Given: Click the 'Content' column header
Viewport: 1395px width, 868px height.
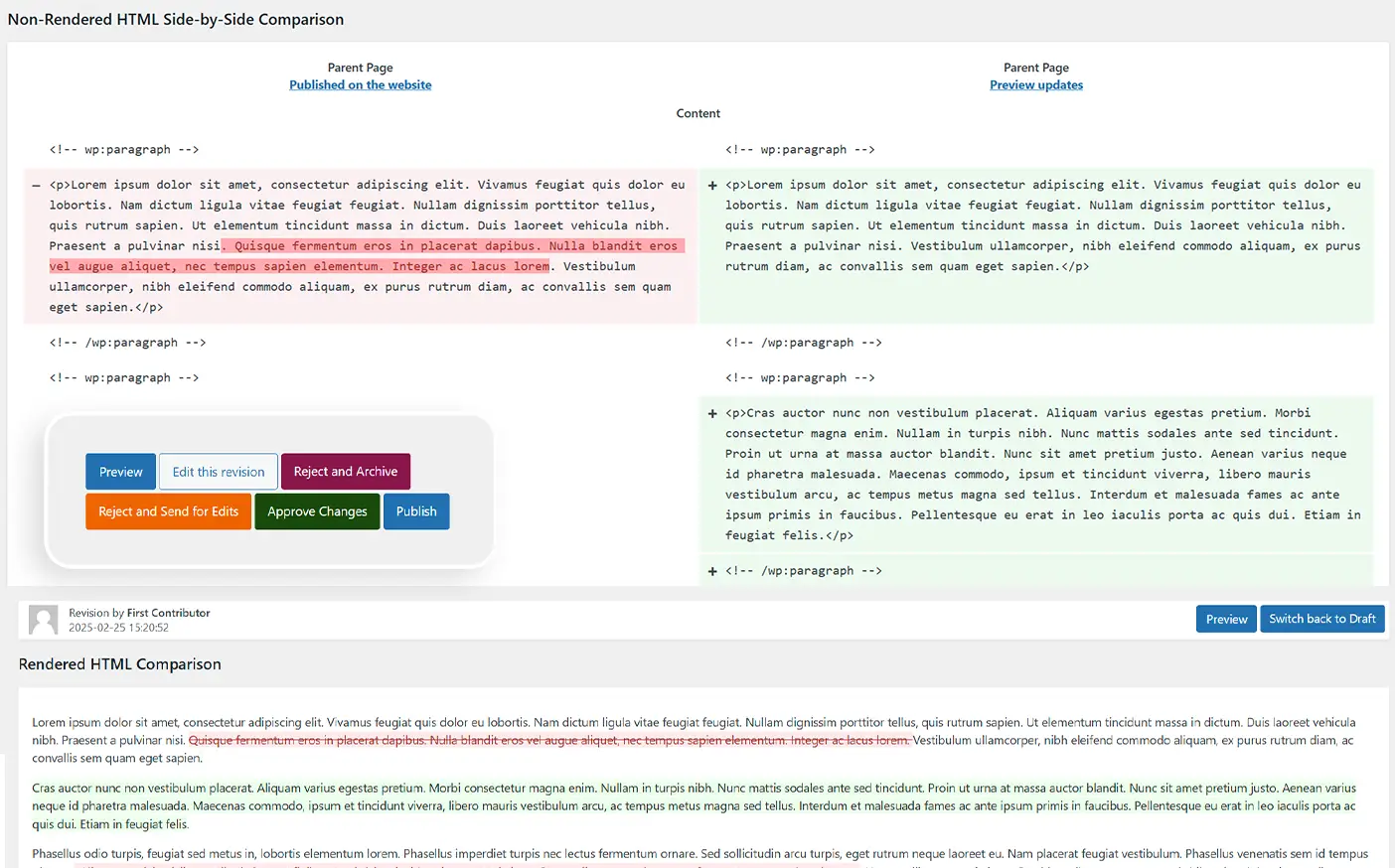Looking at the screenshot, I should click(x=697, y=112).
